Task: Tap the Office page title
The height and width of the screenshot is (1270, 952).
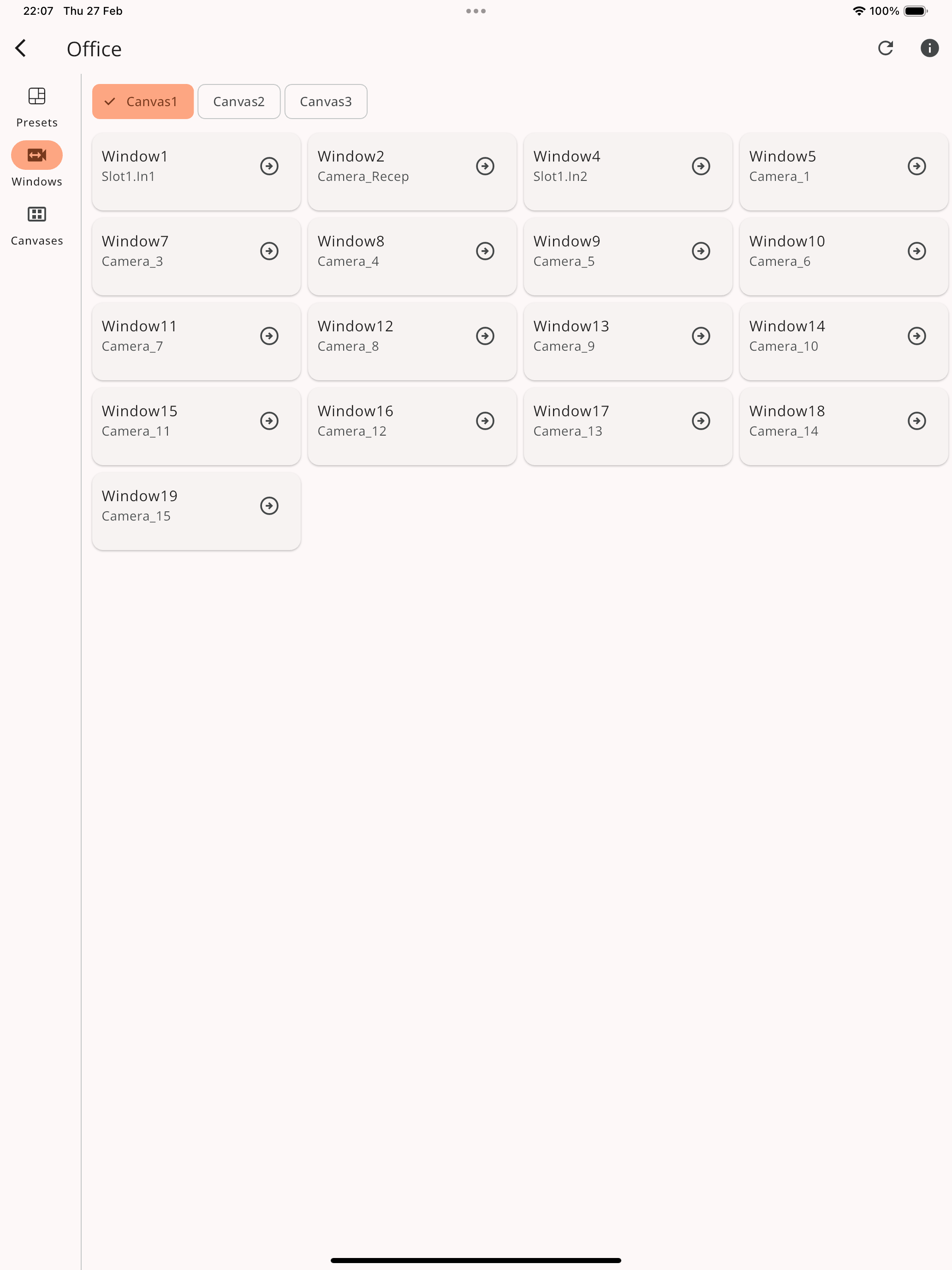Action: click(94, 49)
